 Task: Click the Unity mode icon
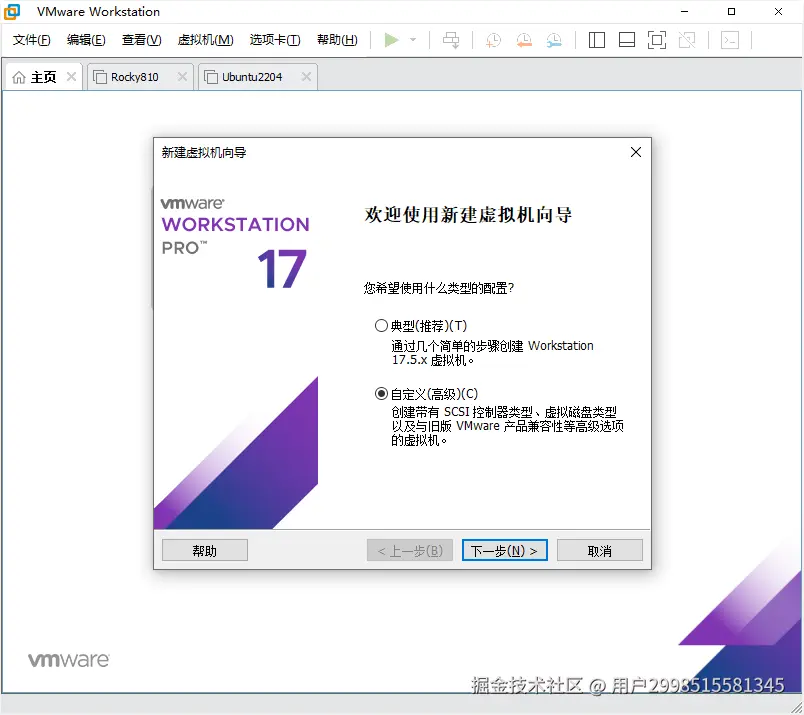(687, 40)
